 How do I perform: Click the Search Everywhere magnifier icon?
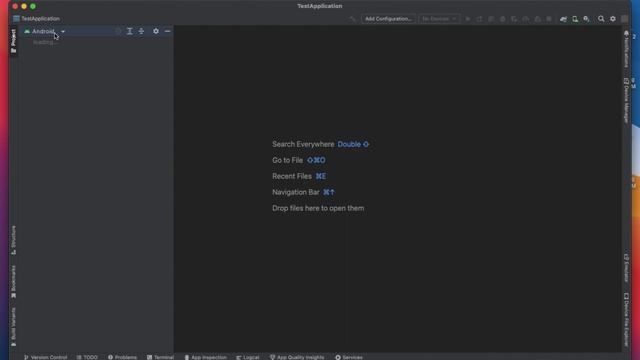(601, 19)
